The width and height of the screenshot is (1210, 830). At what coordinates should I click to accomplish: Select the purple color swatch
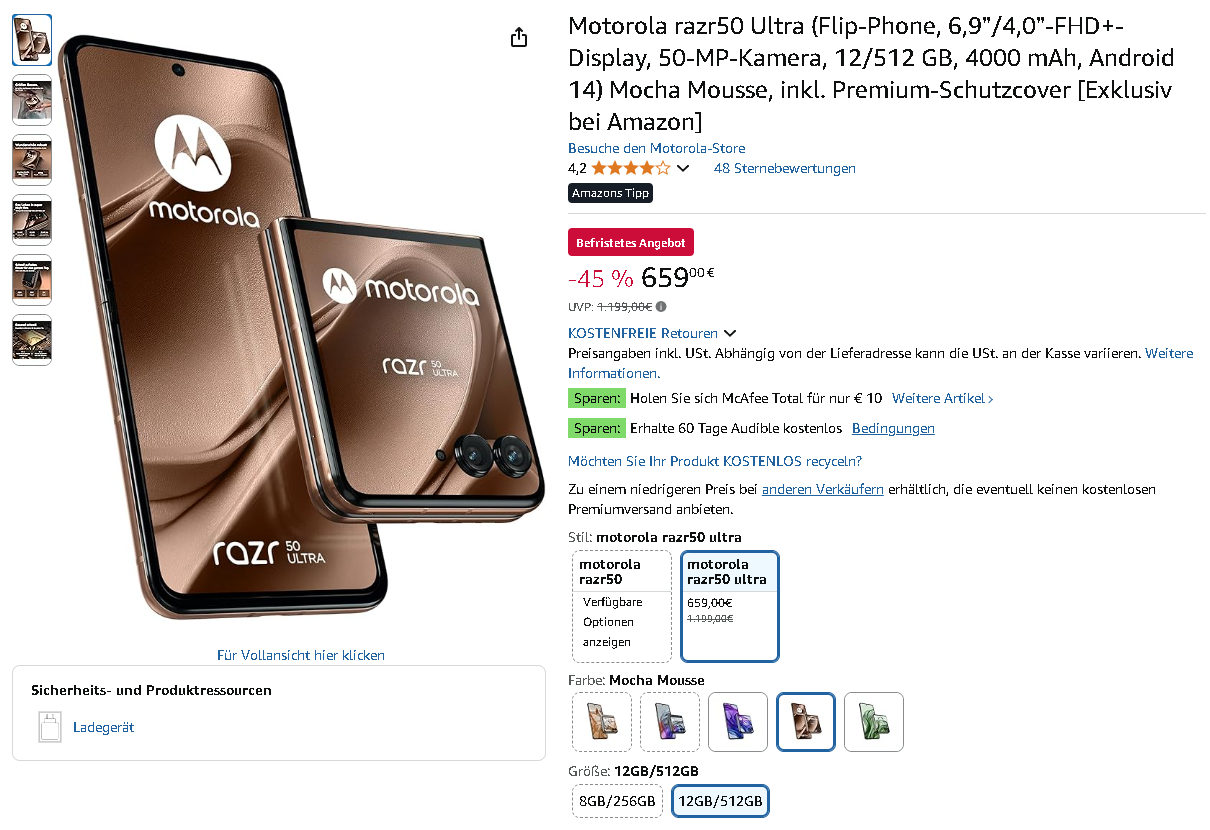coord(738,722)
